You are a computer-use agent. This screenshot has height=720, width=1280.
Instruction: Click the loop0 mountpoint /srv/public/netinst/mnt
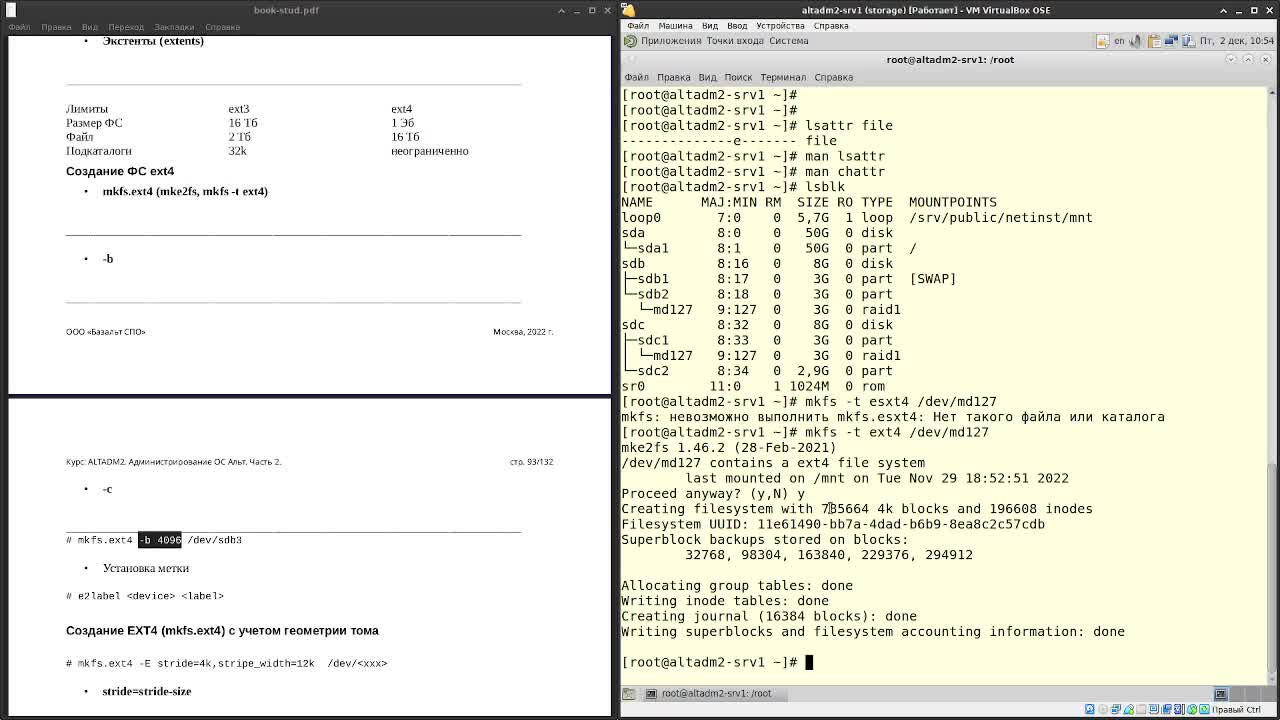1001,218
